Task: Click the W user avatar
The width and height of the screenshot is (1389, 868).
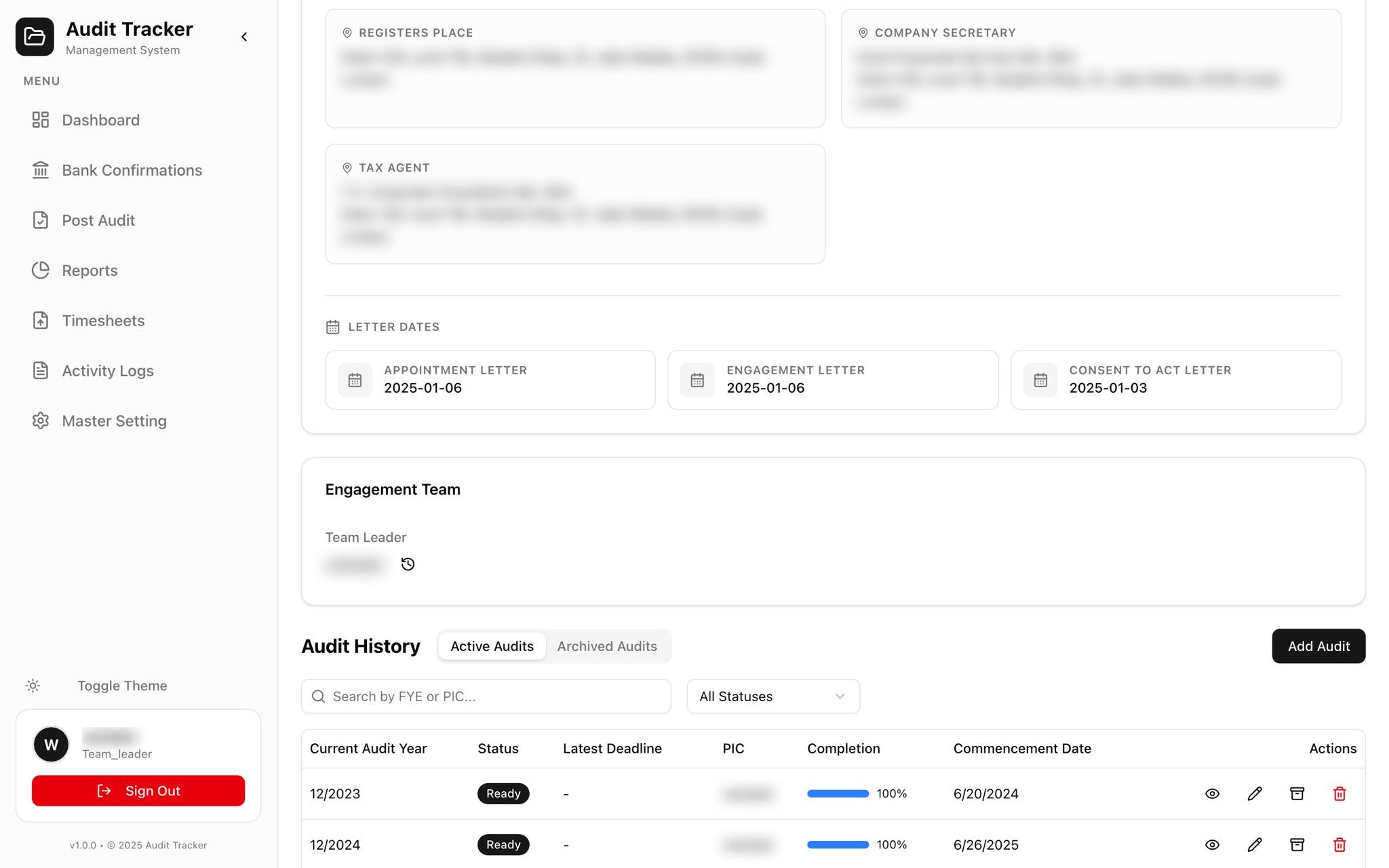Action: tap(51, 745)
